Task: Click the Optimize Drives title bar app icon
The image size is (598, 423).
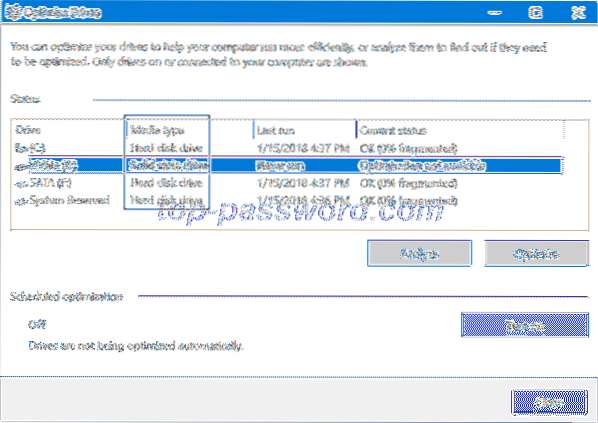Action: click(x=13, y=13)
